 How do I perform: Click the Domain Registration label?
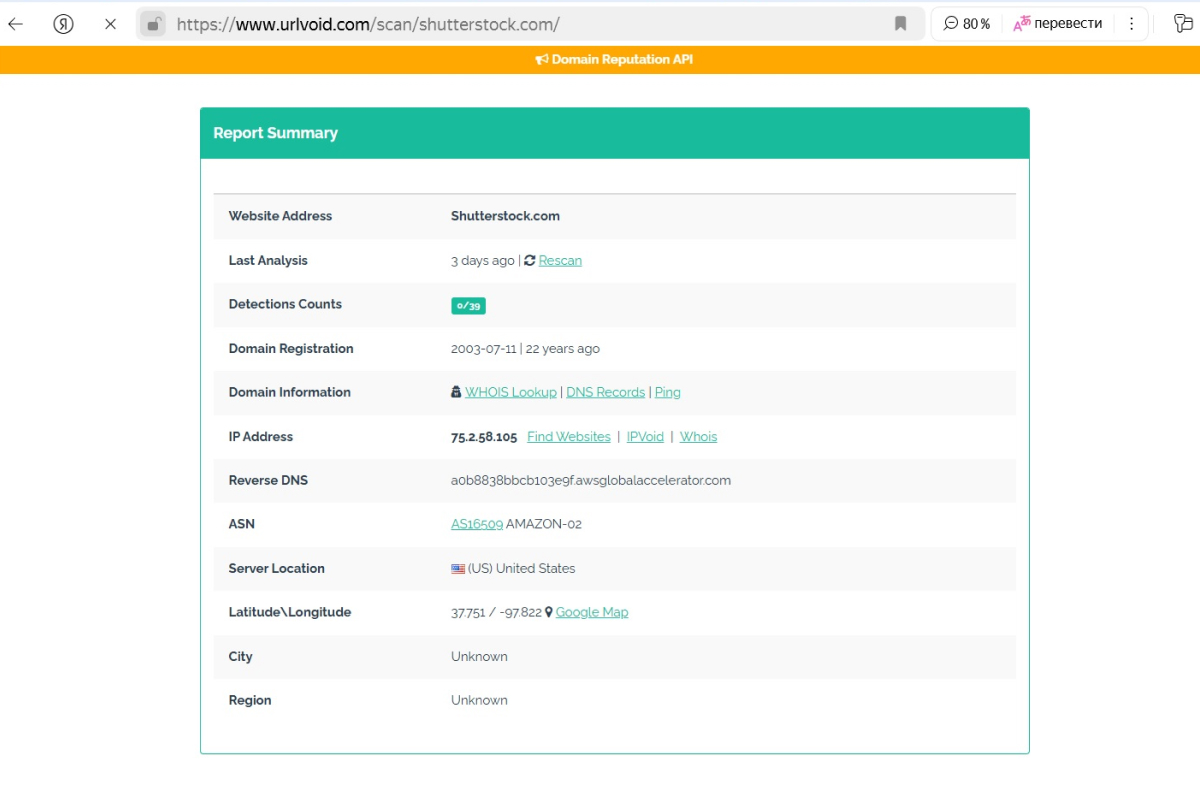point(291,349)
